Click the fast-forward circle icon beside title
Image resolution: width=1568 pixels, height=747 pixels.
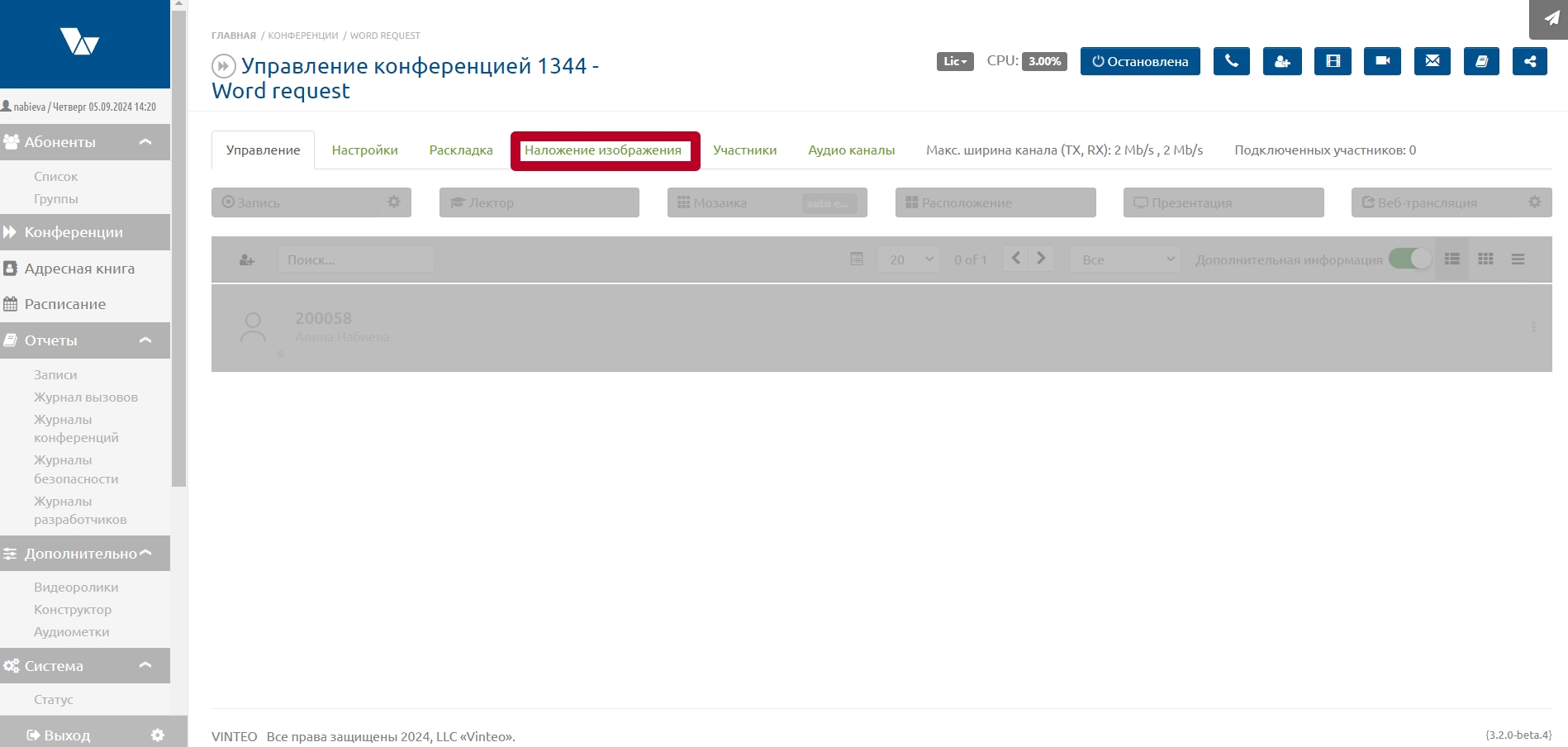click(223, 65)
